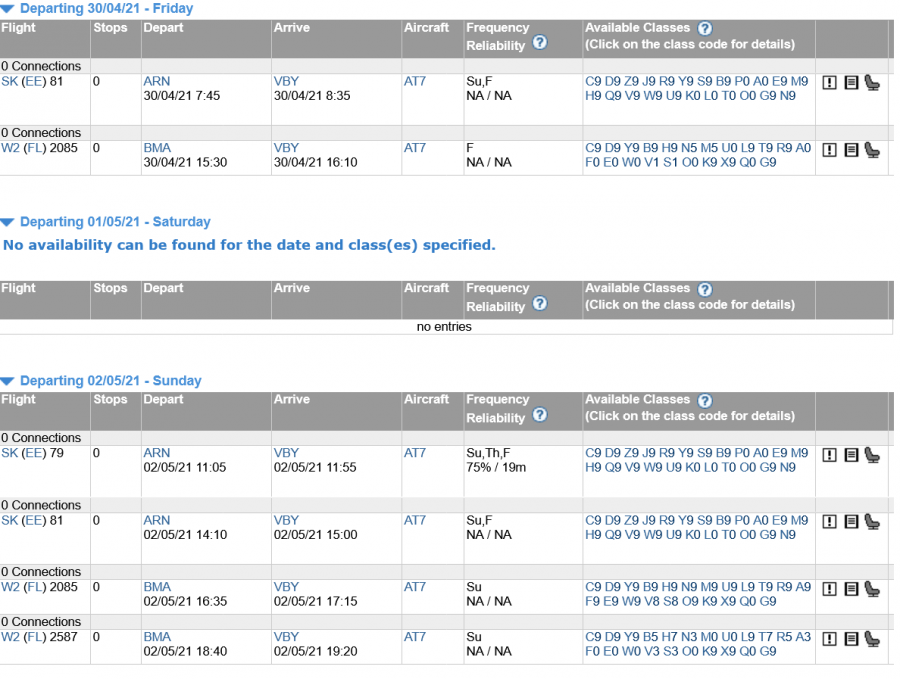Click the N5 class code
Screen dimensions: 900x679
[689, 148]
